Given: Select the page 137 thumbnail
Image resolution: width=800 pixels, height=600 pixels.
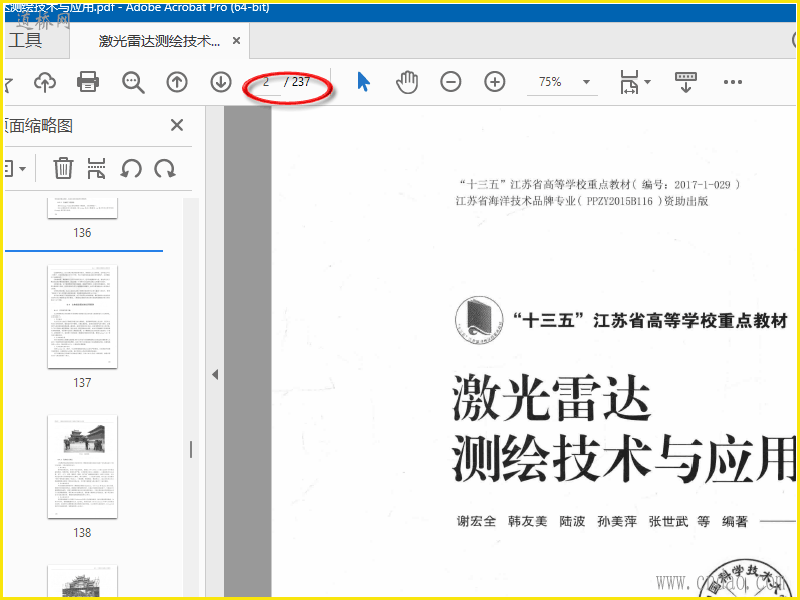Looking at the screenshot, I should coord(82,316).
